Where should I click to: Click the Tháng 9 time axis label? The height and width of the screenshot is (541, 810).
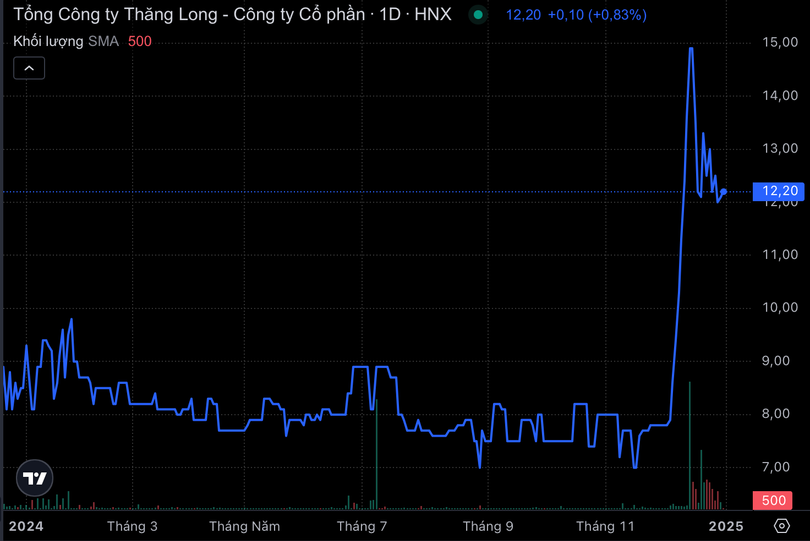[x=488, y=527]
